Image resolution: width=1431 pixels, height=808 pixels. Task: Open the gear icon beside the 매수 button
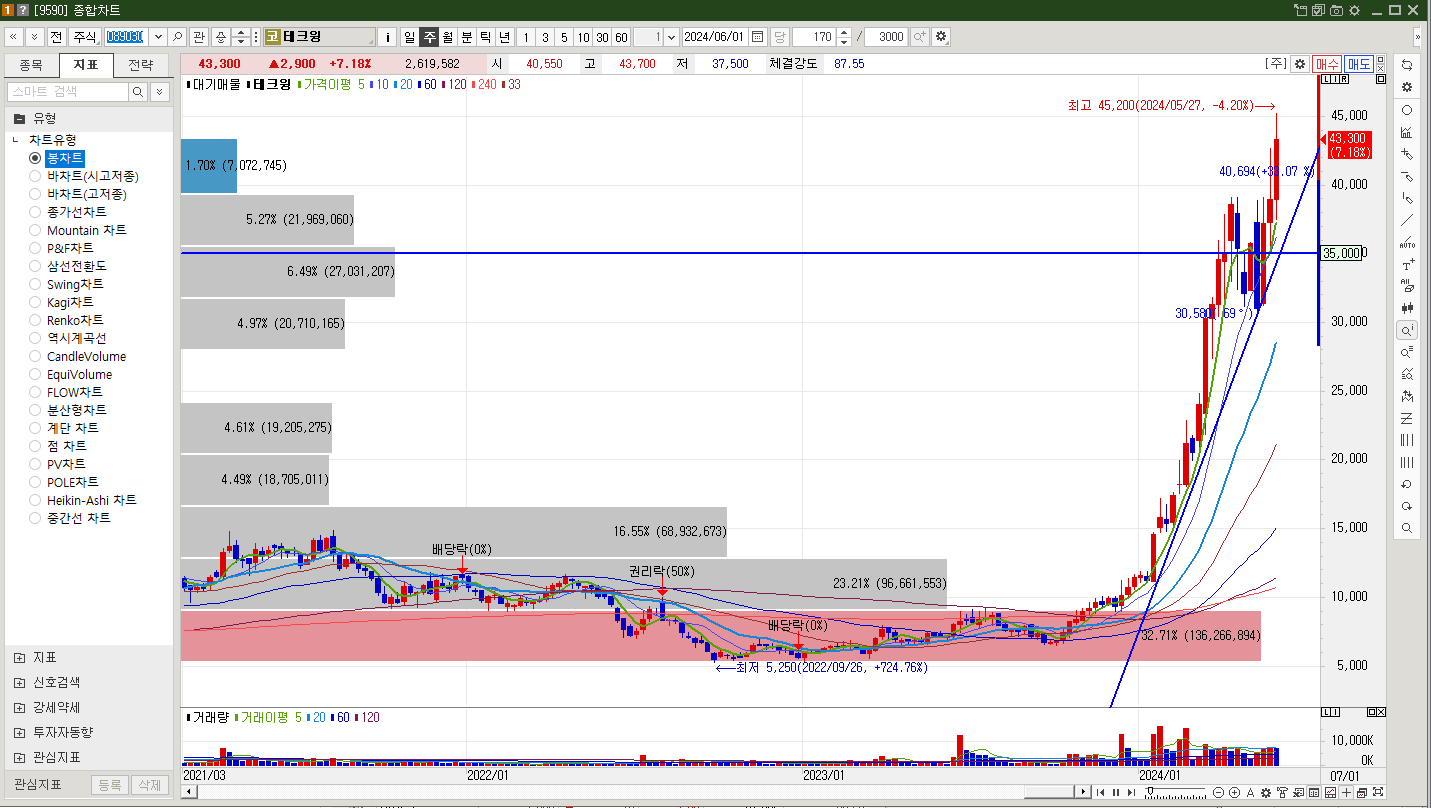click(x=1300, y=64)
